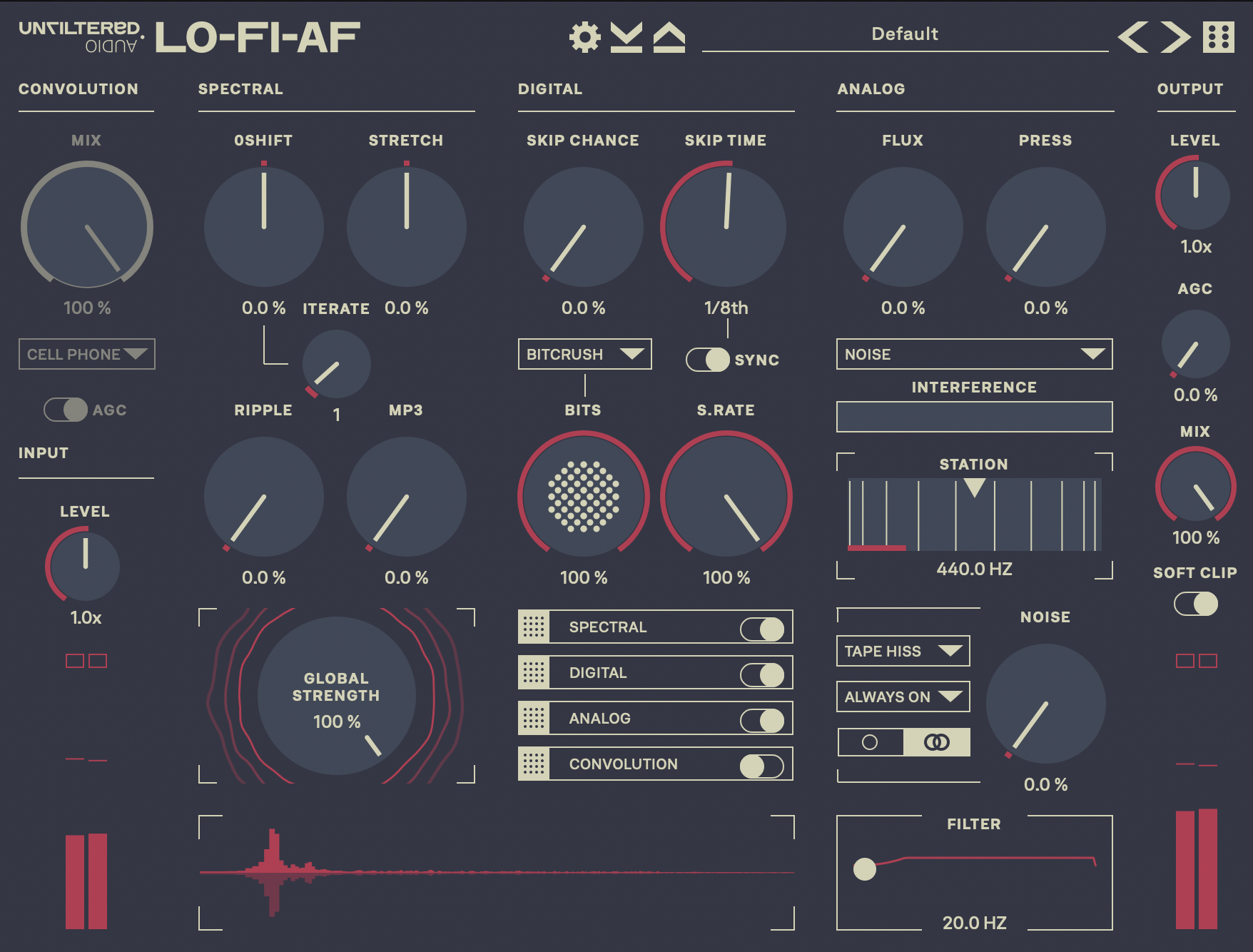
Task: Click the Unfiltered Audio logo
Action: point(81,37)
